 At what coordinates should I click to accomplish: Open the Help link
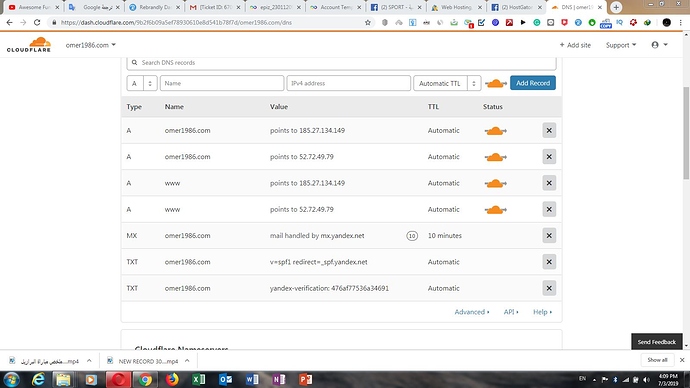[542, 312]
